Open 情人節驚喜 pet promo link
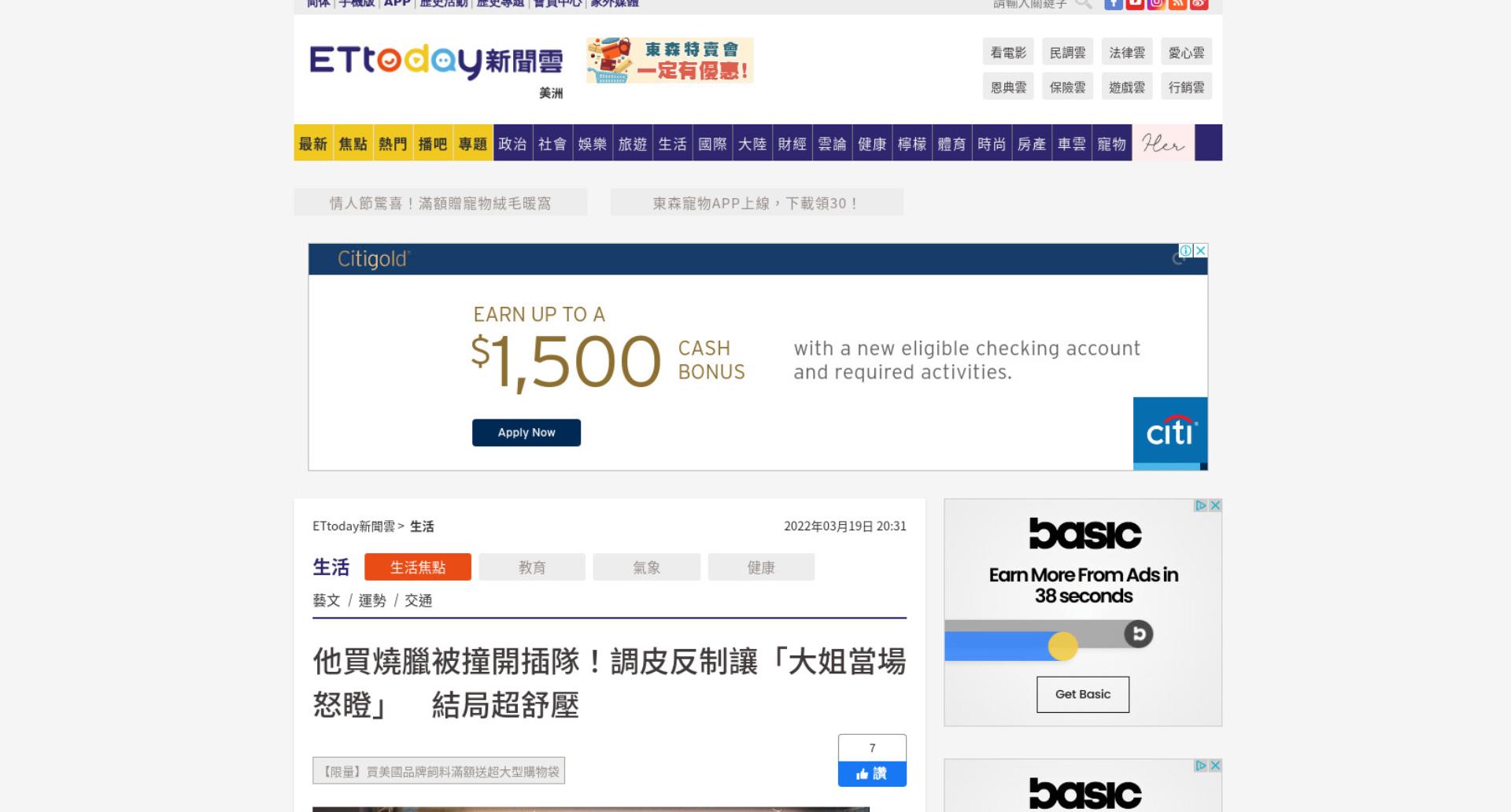Screen dimensions: 1511x812 tap(441, 203)
